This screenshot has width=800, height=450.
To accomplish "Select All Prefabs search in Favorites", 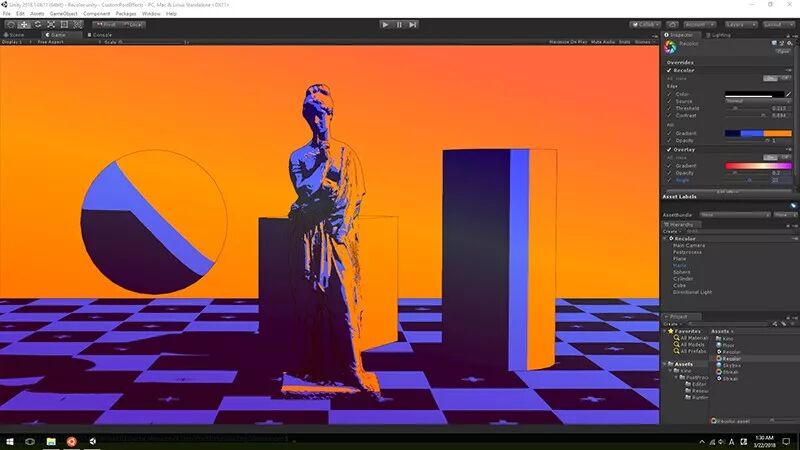I will pos(690,352).
